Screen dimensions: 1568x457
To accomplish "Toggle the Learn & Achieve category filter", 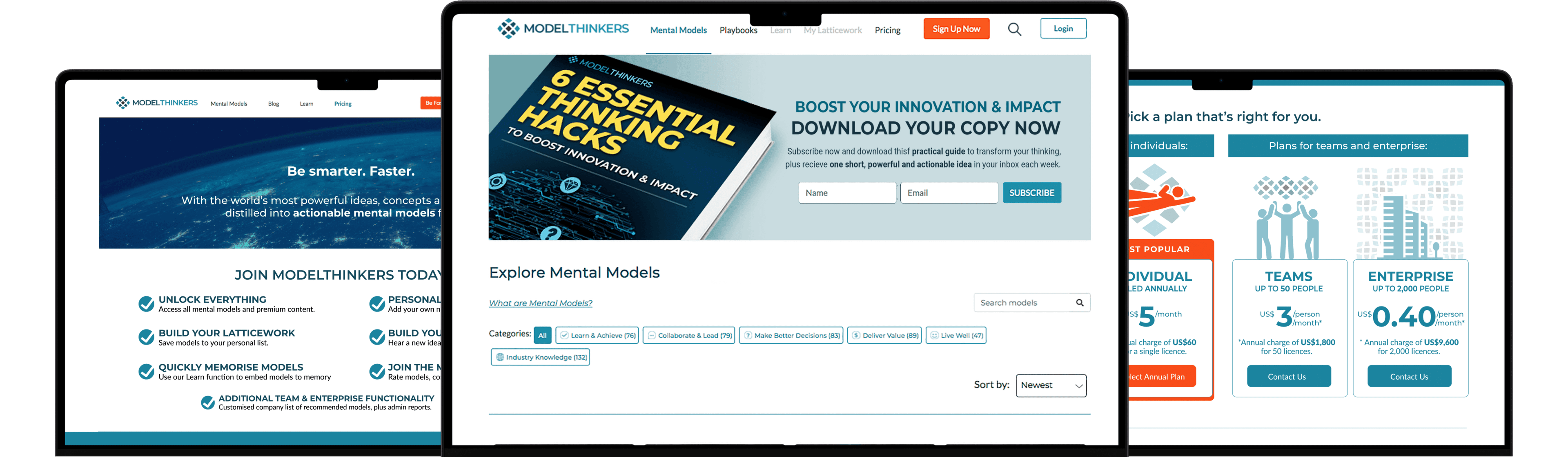I will pyautogui.click(x=597, y=335).
